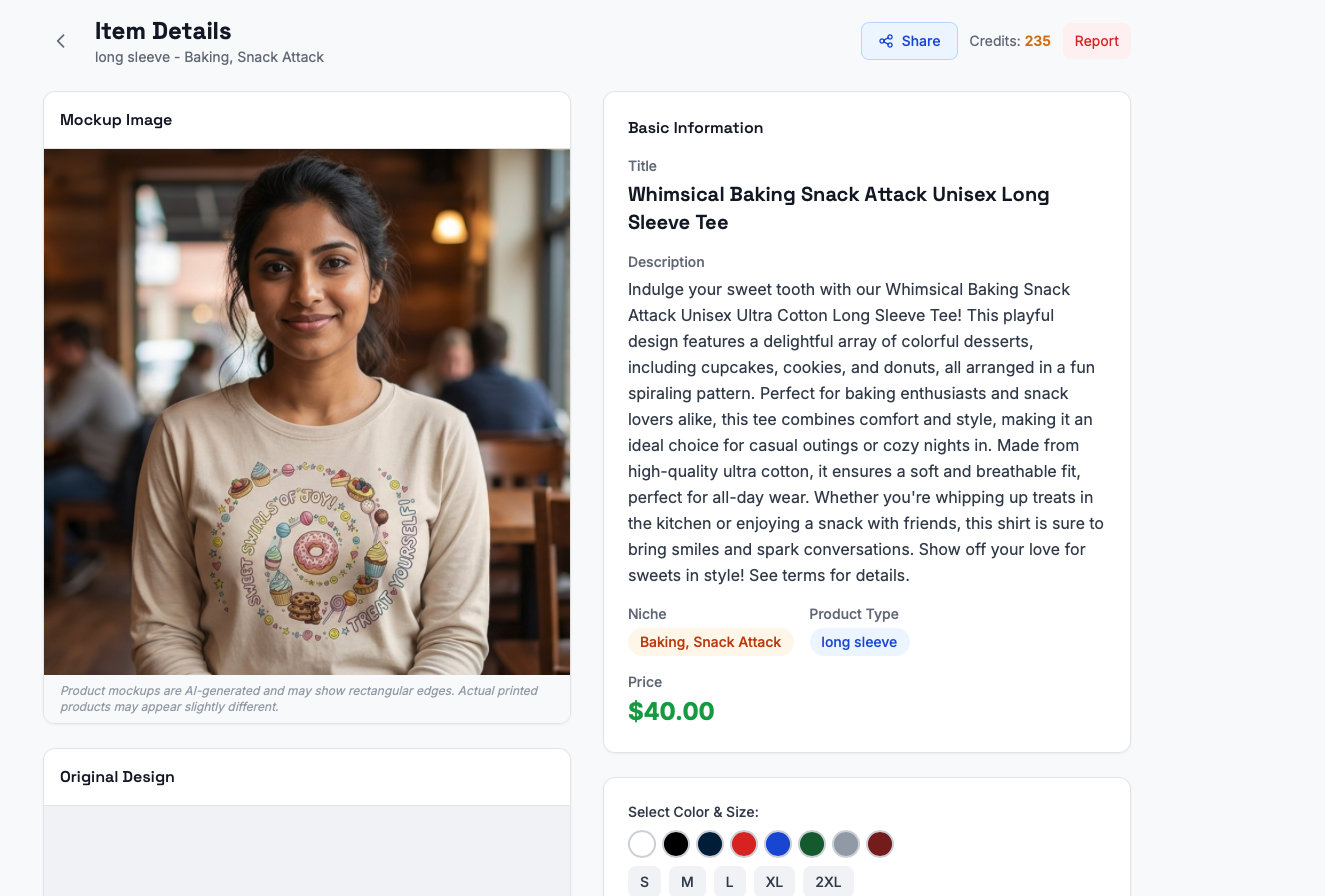Select the white color swatch
The width and height of the screenshot is (1325, 896).
[642, 844]
